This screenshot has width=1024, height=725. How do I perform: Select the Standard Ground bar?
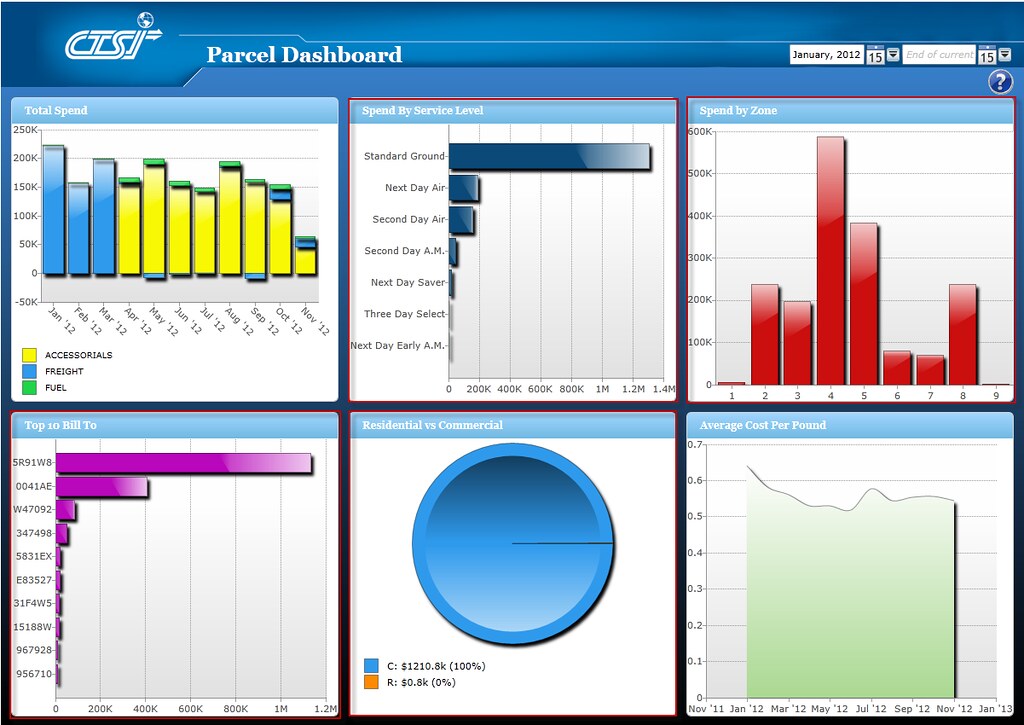(550, 157)
